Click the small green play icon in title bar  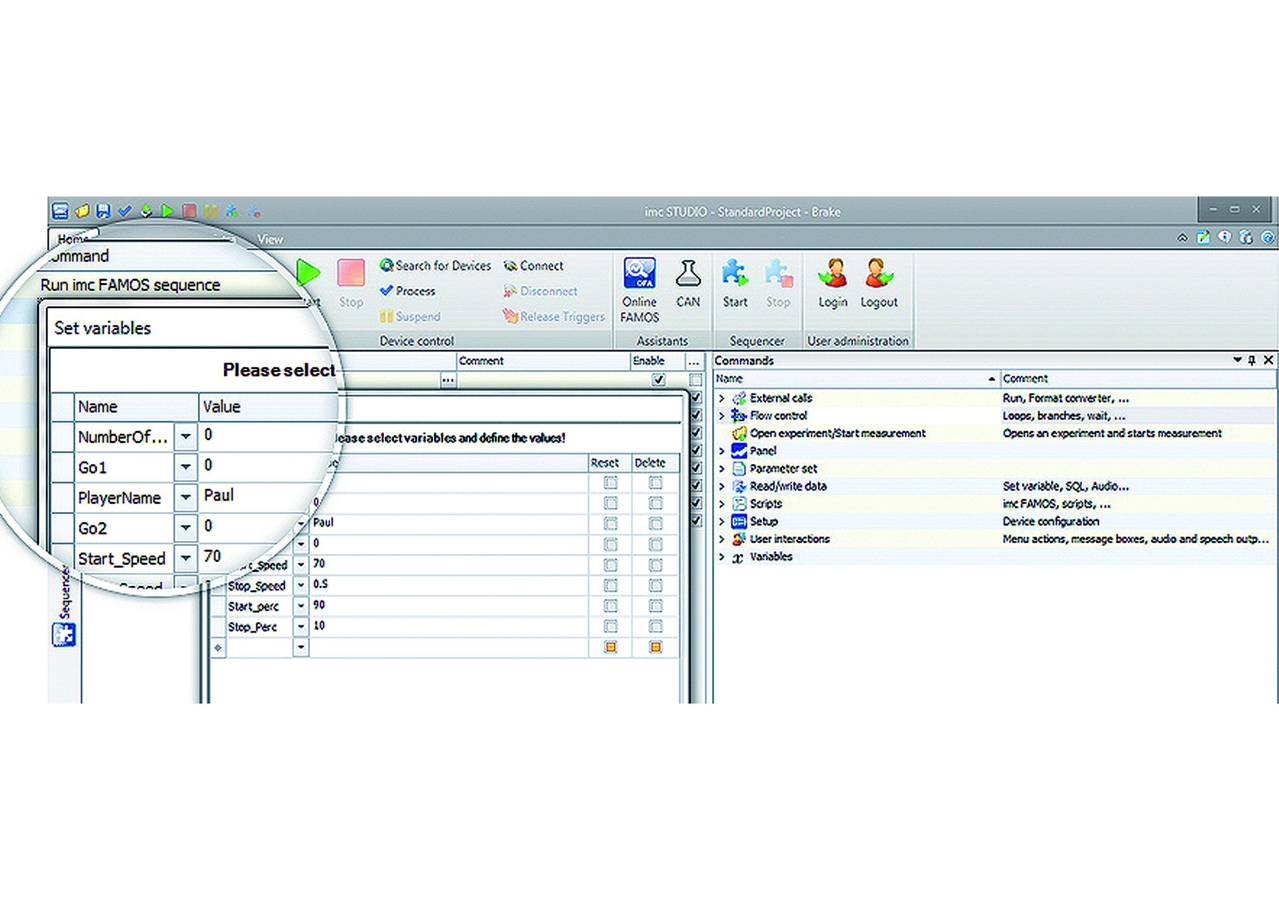167,211
